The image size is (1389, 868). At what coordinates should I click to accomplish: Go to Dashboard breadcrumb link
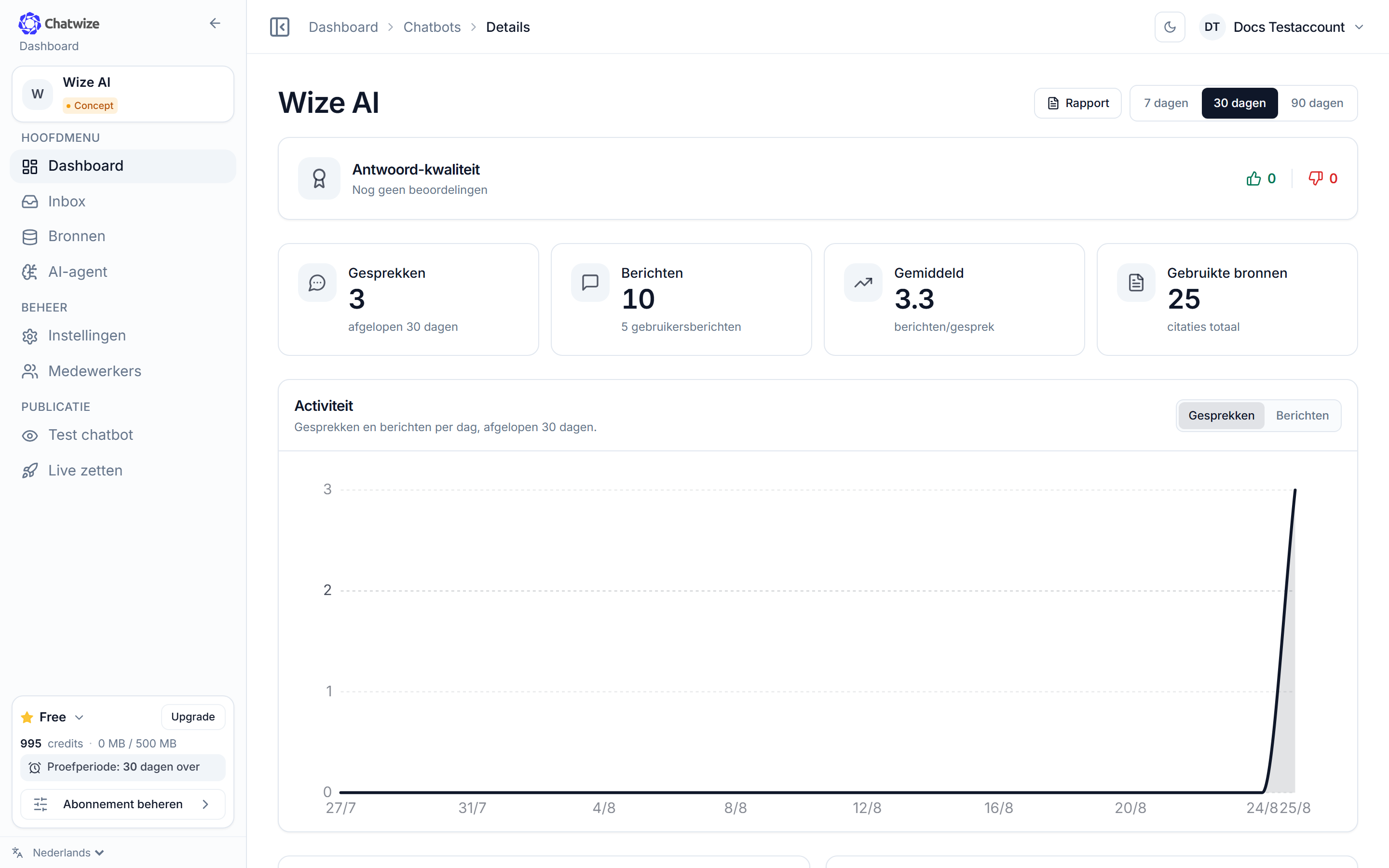tap(343, 27)
